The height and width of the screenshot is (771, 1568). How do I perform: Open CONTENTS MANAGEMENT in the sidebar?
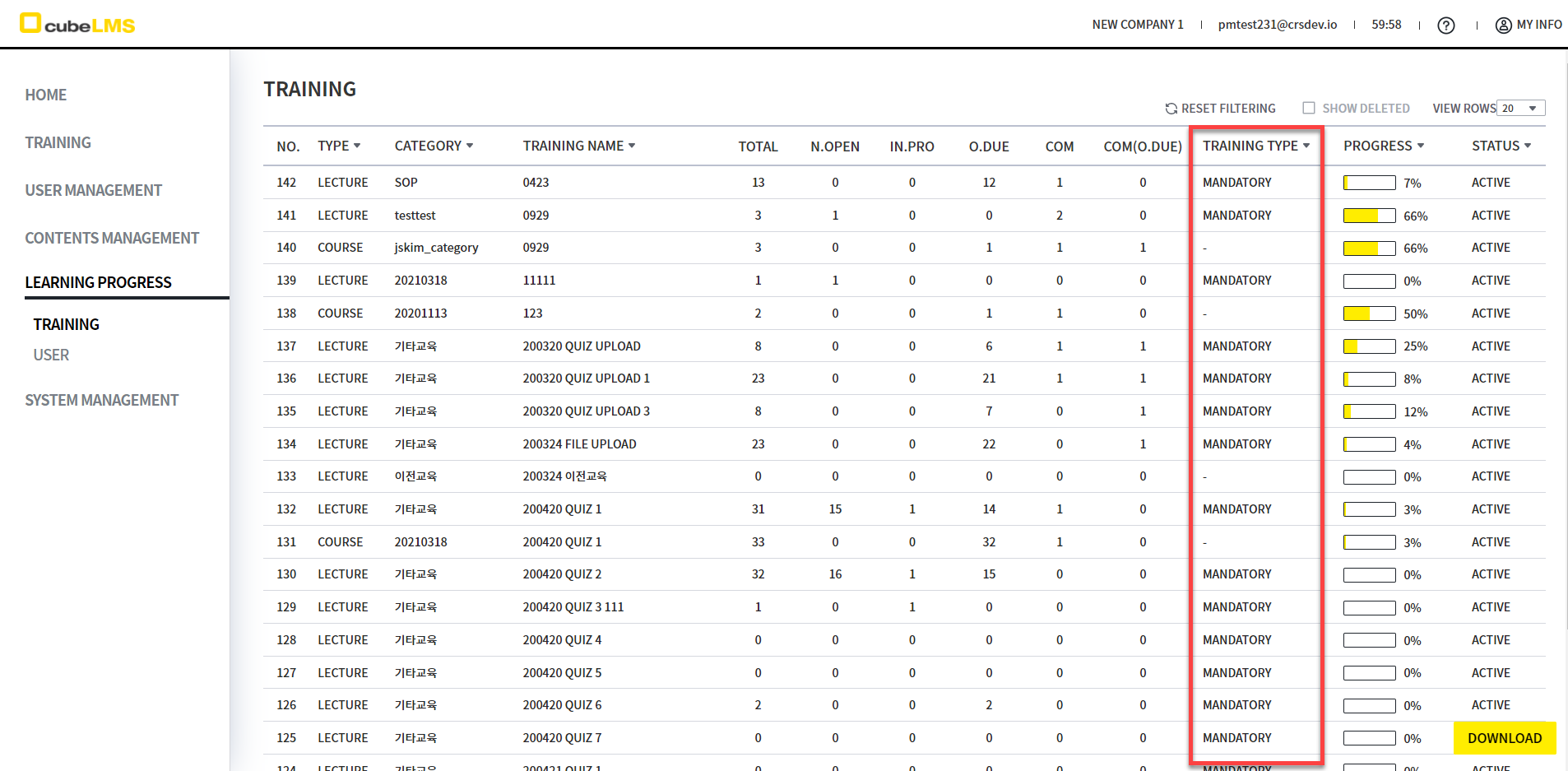[x=112, y=238]
